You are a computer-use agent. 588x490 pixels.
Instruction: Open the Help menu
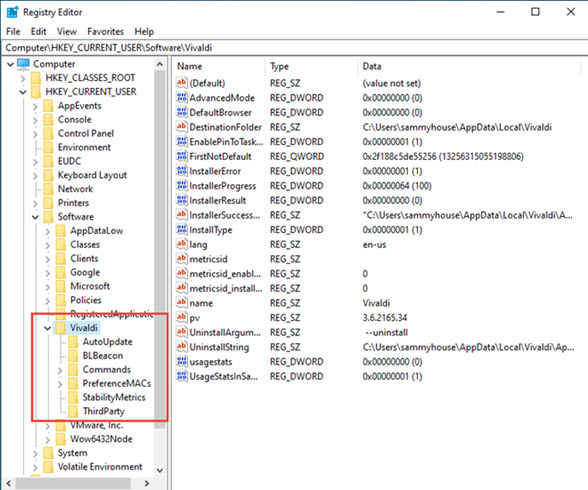[x=144, y=31]
